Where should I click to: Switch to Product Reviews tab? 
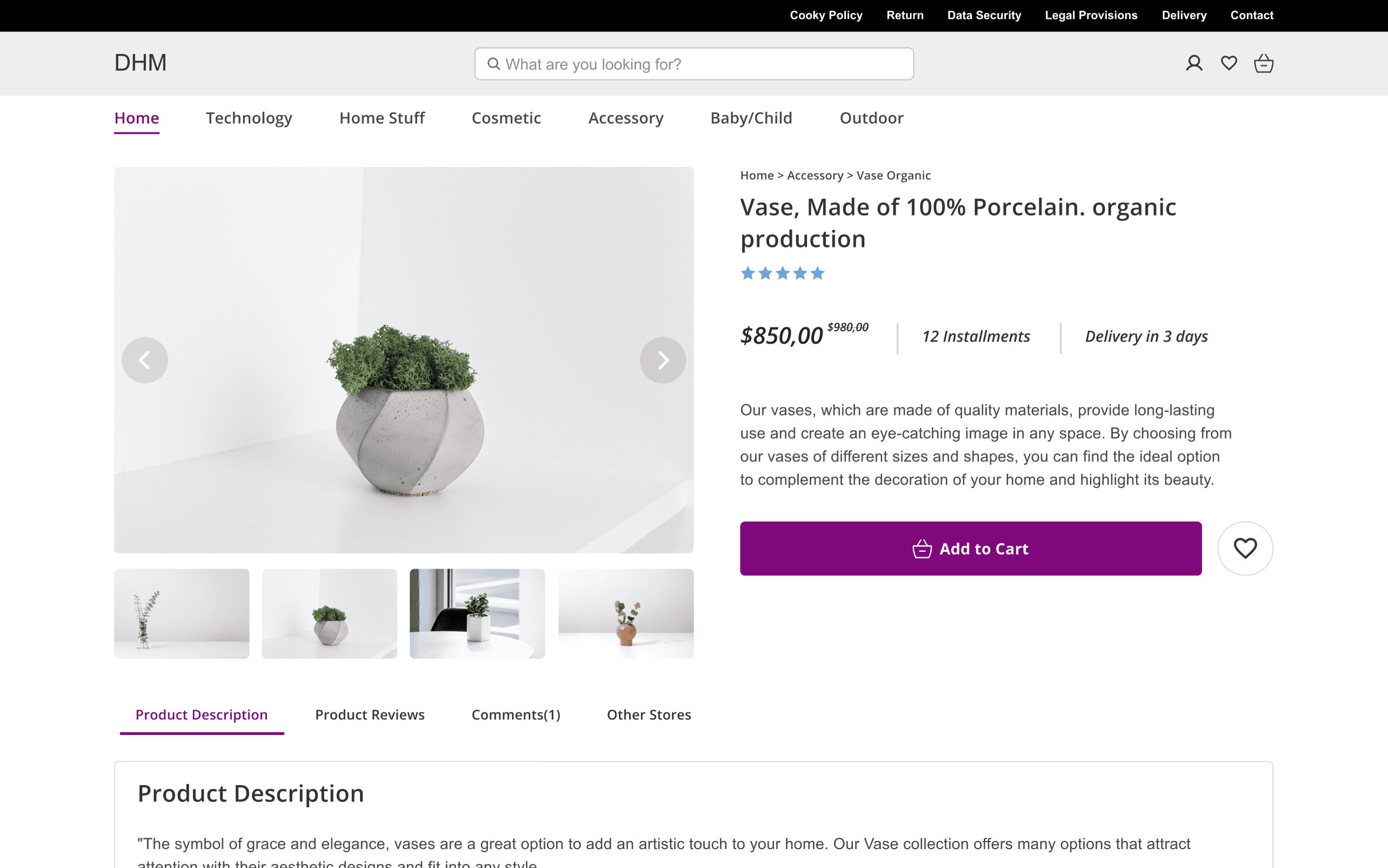tap(370, 715)
